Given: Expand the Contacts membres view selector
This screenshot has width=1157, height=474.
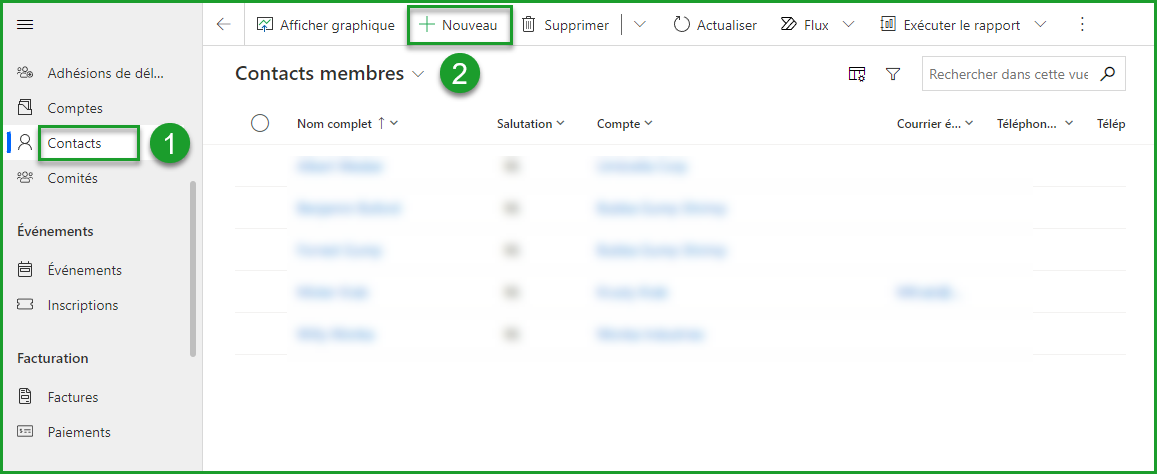Looking at the screenshot, I should tap(418, 74).
